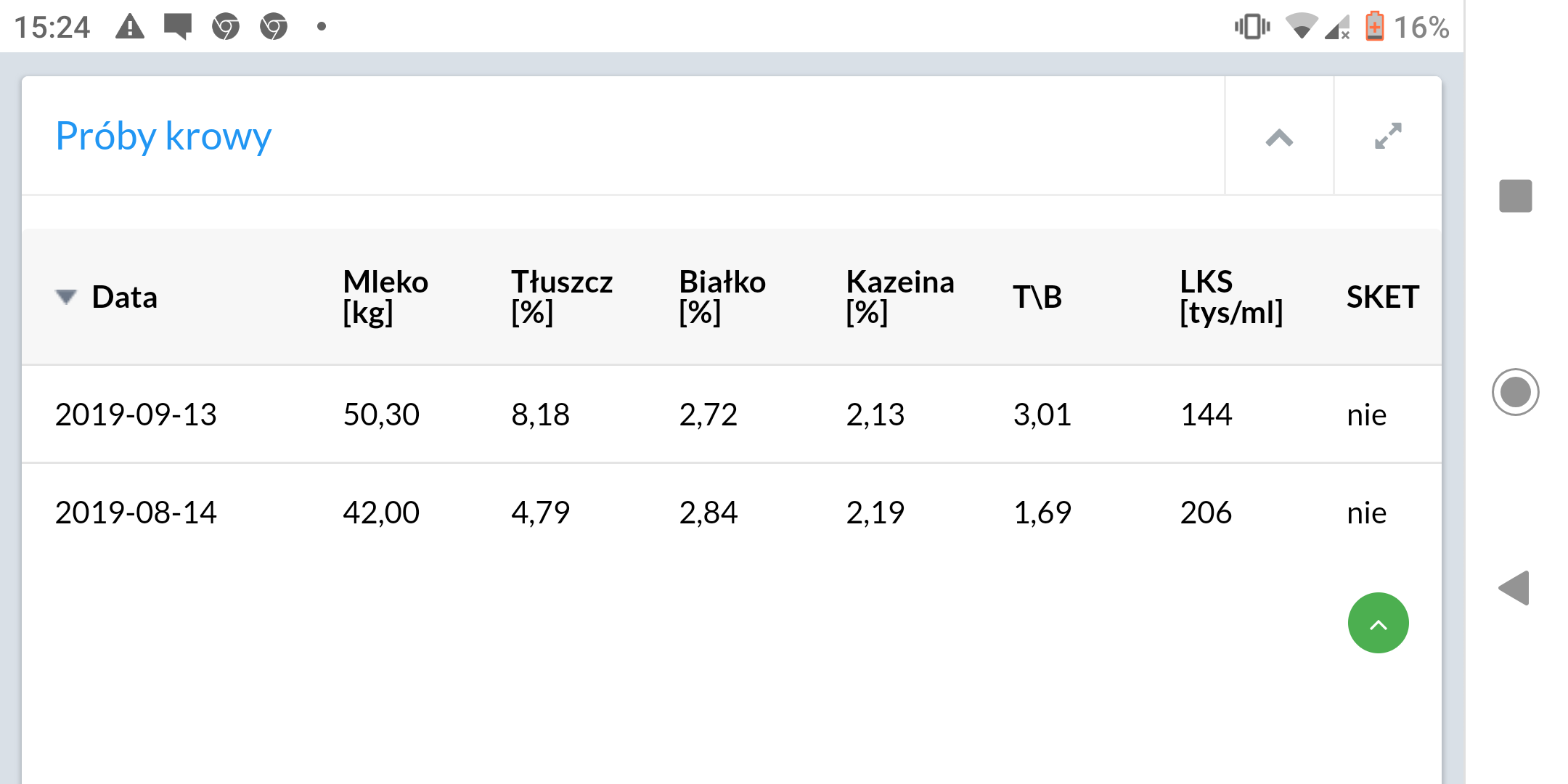Screen dimensions: 1568x784
Task: Tap the Wi-Fi status icon
Action: [x=1301, y=27]
